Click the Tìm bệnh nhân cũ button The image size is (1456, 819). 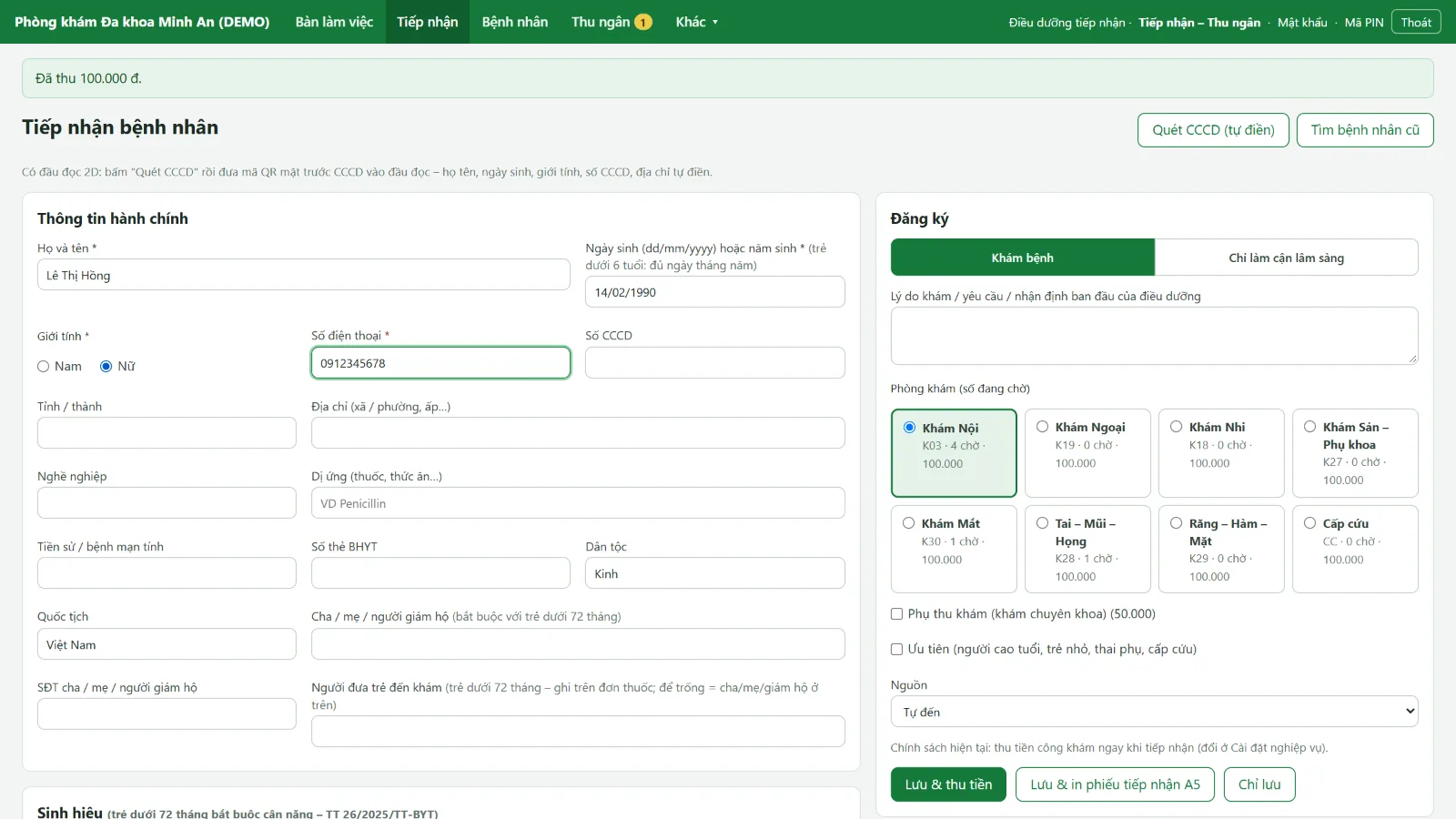[1365, 130]
